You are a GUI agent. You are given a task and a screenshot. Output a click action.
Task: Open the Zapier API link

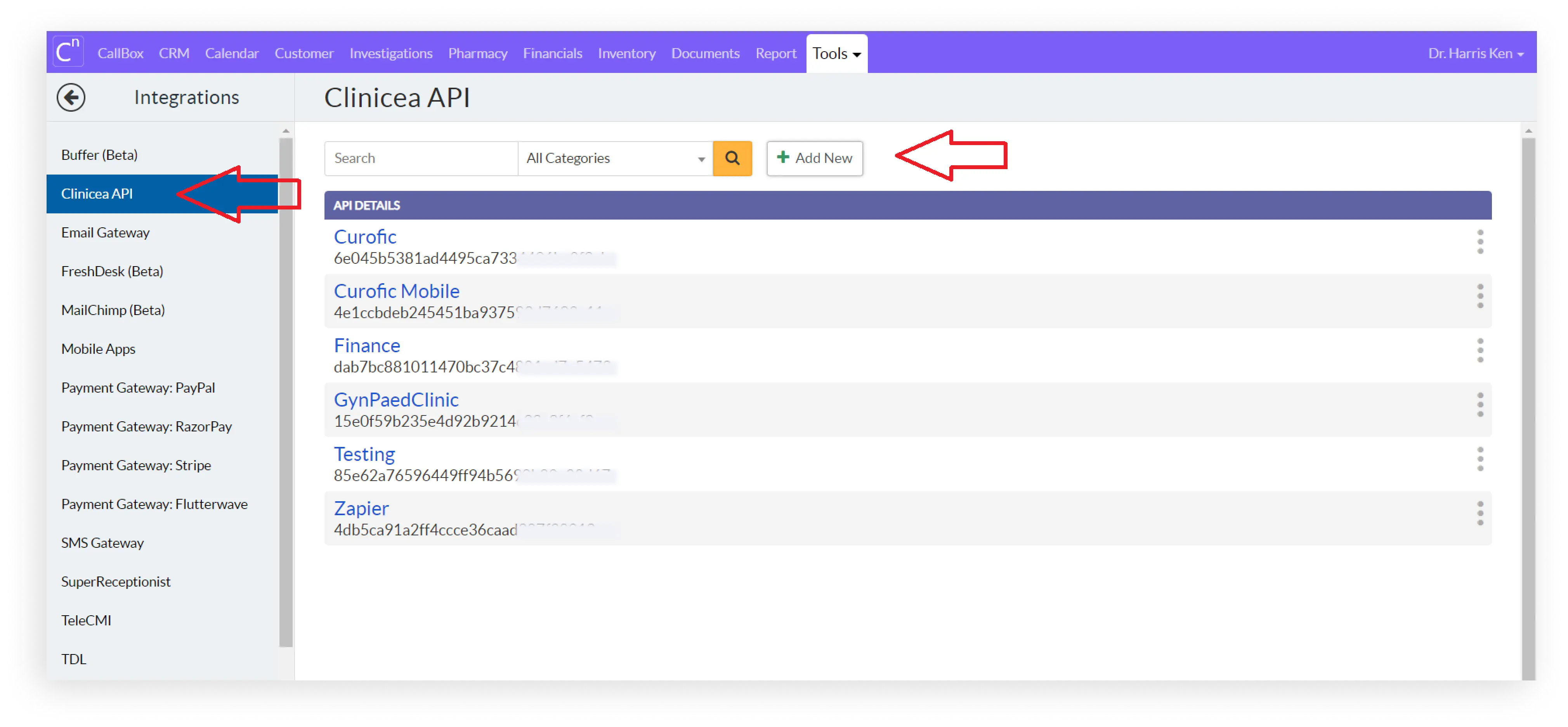pyautogui.click(x=361, y=509)
